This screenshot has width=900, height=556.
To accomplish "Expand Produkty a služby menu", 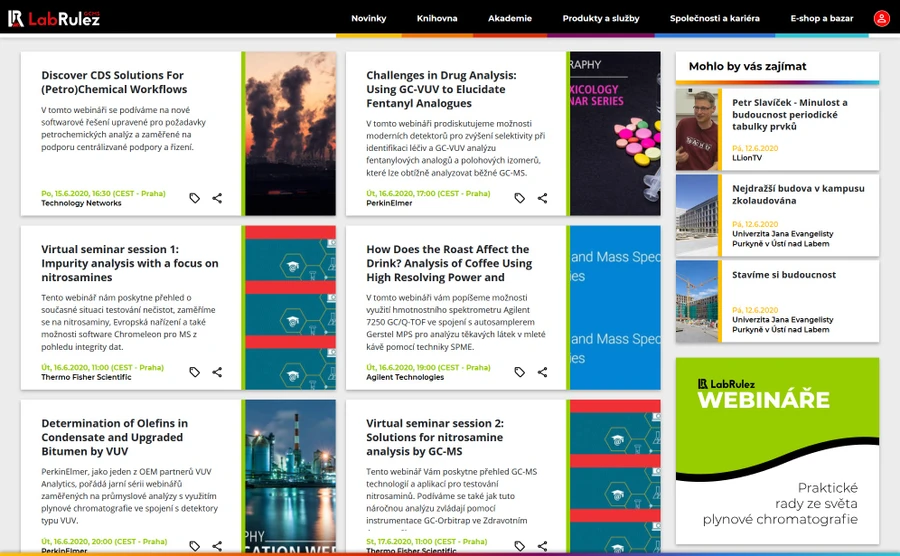I will (598, 18).
